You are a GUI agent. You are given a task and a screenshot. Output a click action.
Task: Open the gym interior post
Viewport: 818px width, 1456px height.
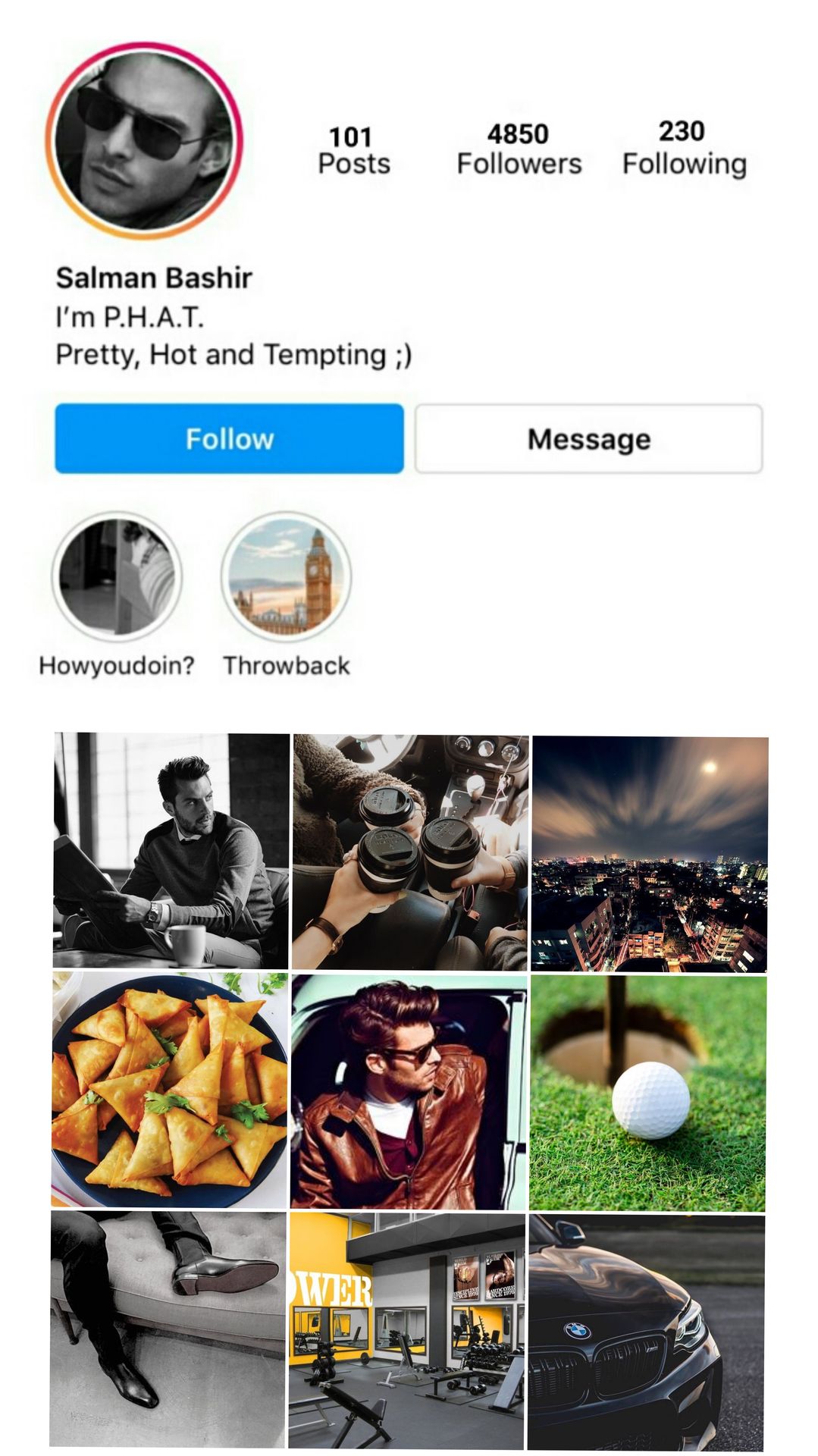click(x=407, y=1331)
